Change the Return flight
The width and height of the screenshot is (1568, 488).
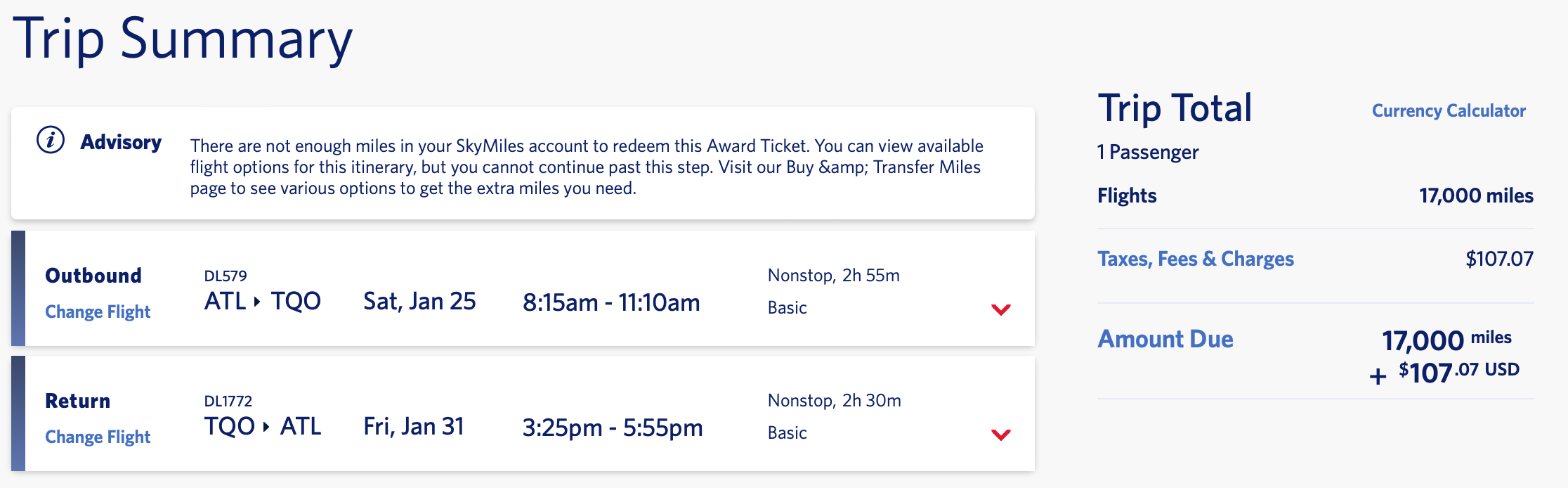98,437
